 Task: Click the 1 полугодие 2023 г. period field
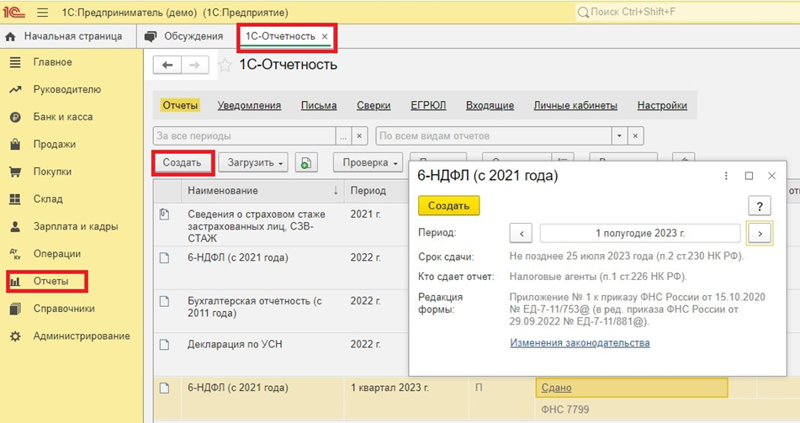coord(640,234)
